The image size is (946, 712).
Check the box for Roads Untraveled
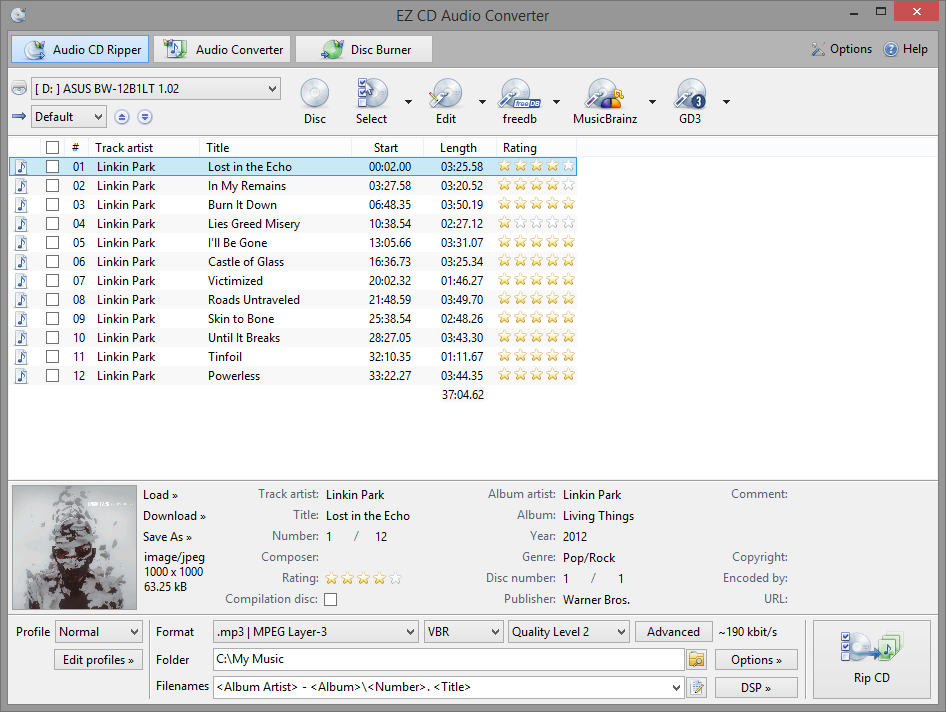[x=52, y=300]
